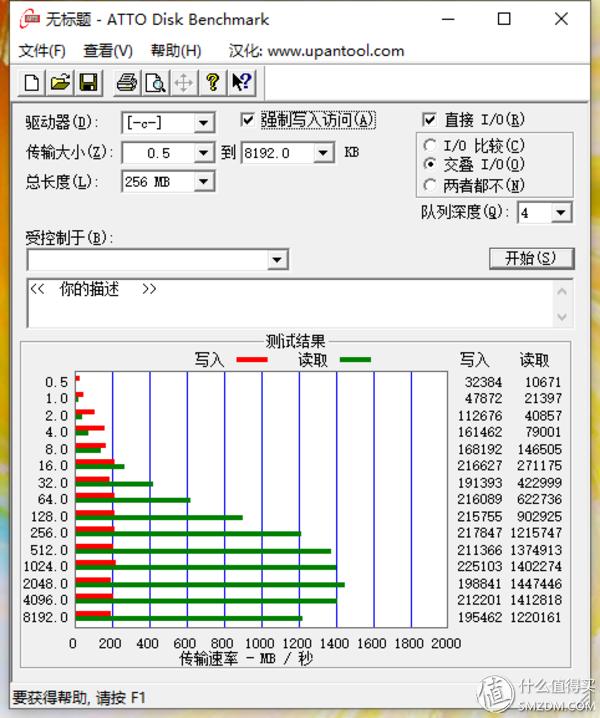This screenshot has width=600, height=718.
Task: Click write value 32384 in 0.5 row
Action: [483, 382]
